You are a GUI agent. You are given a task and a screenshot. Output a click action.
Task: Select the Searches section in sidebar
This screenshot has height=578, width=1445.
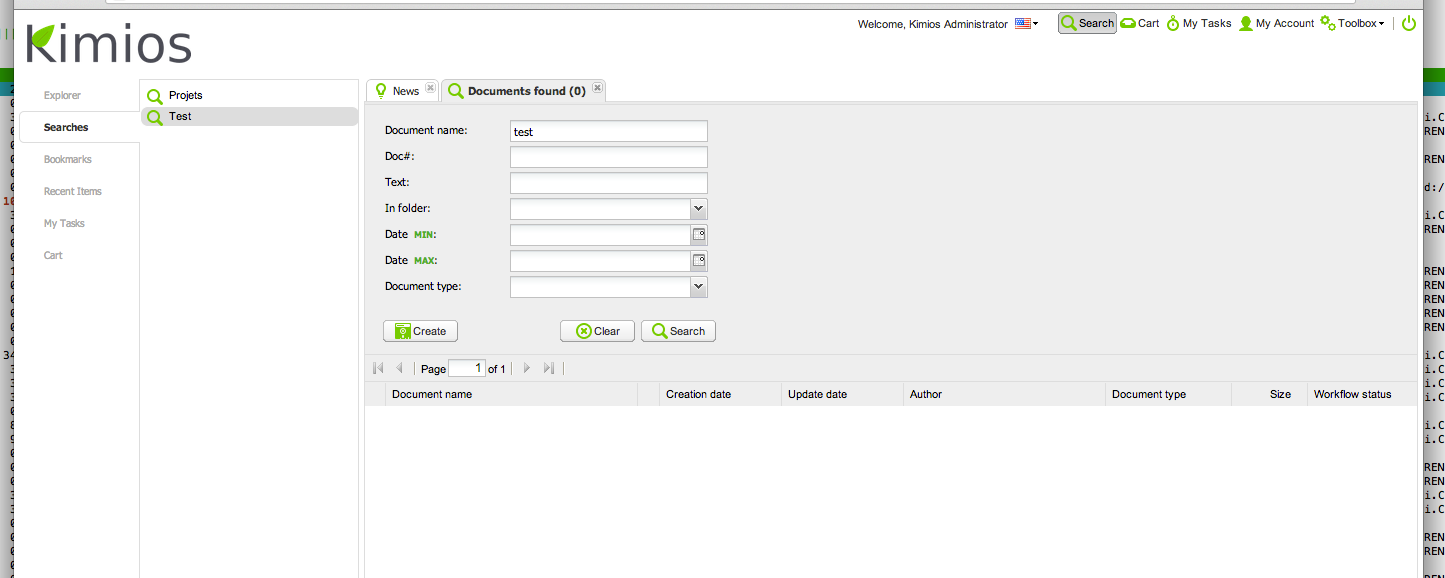pyautogui.click(x=64, y=127)
